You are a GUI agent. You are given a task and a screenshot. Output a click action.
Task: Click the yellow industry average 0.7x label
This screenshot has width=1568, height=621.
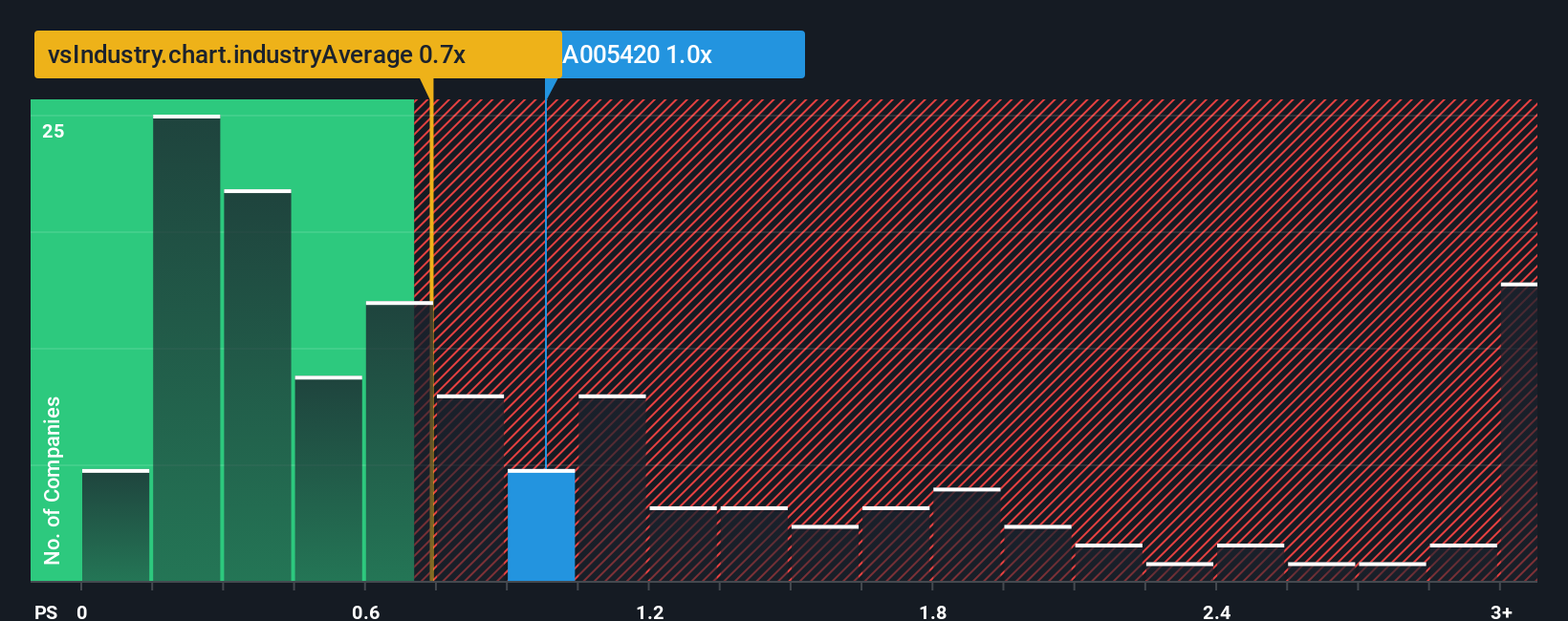tap(297, 54)
